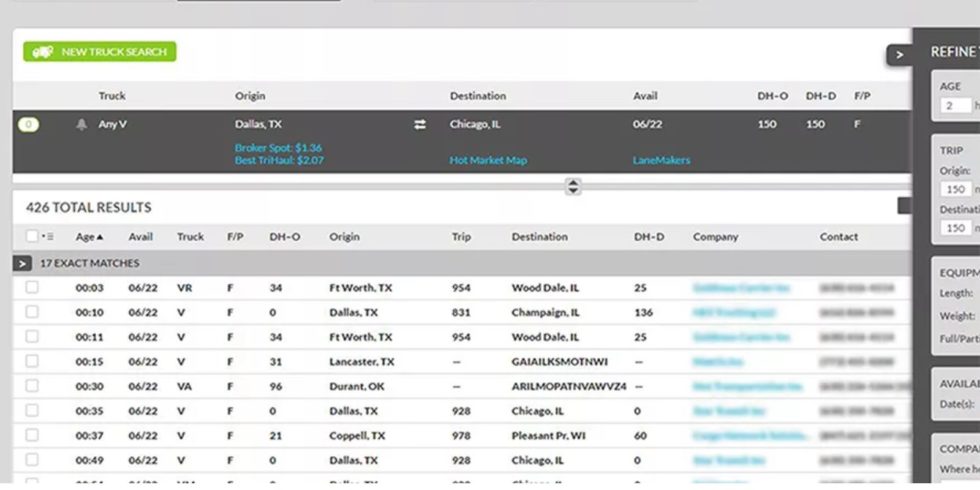The height and width of the screenshot is (490, 980).
Task: Click the New Truck Search button
Action: (x=100, y=52)
